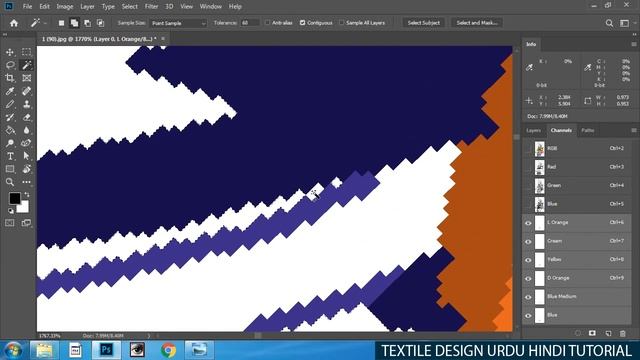Select the Path Selection tool

point(27,156)
